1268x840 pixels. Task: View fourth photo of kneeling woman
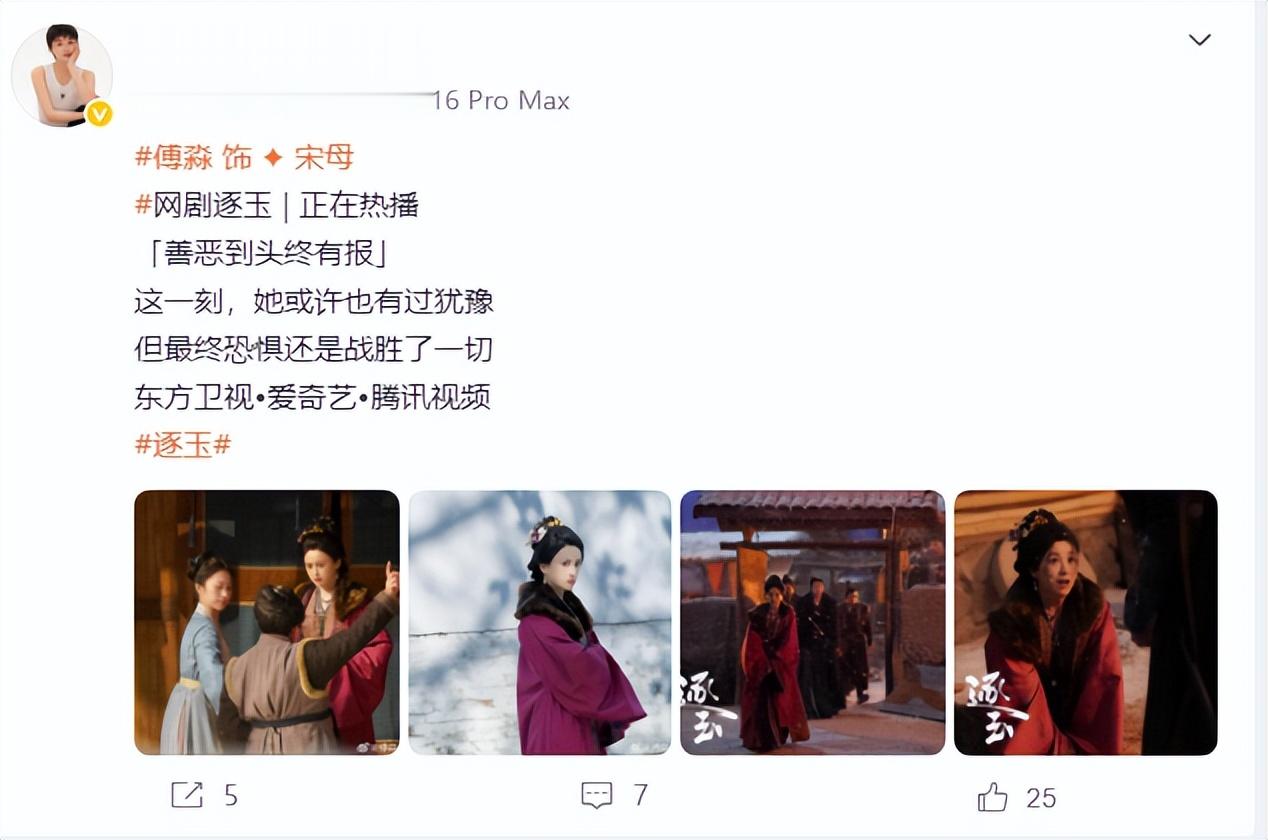pos(1086,622)
